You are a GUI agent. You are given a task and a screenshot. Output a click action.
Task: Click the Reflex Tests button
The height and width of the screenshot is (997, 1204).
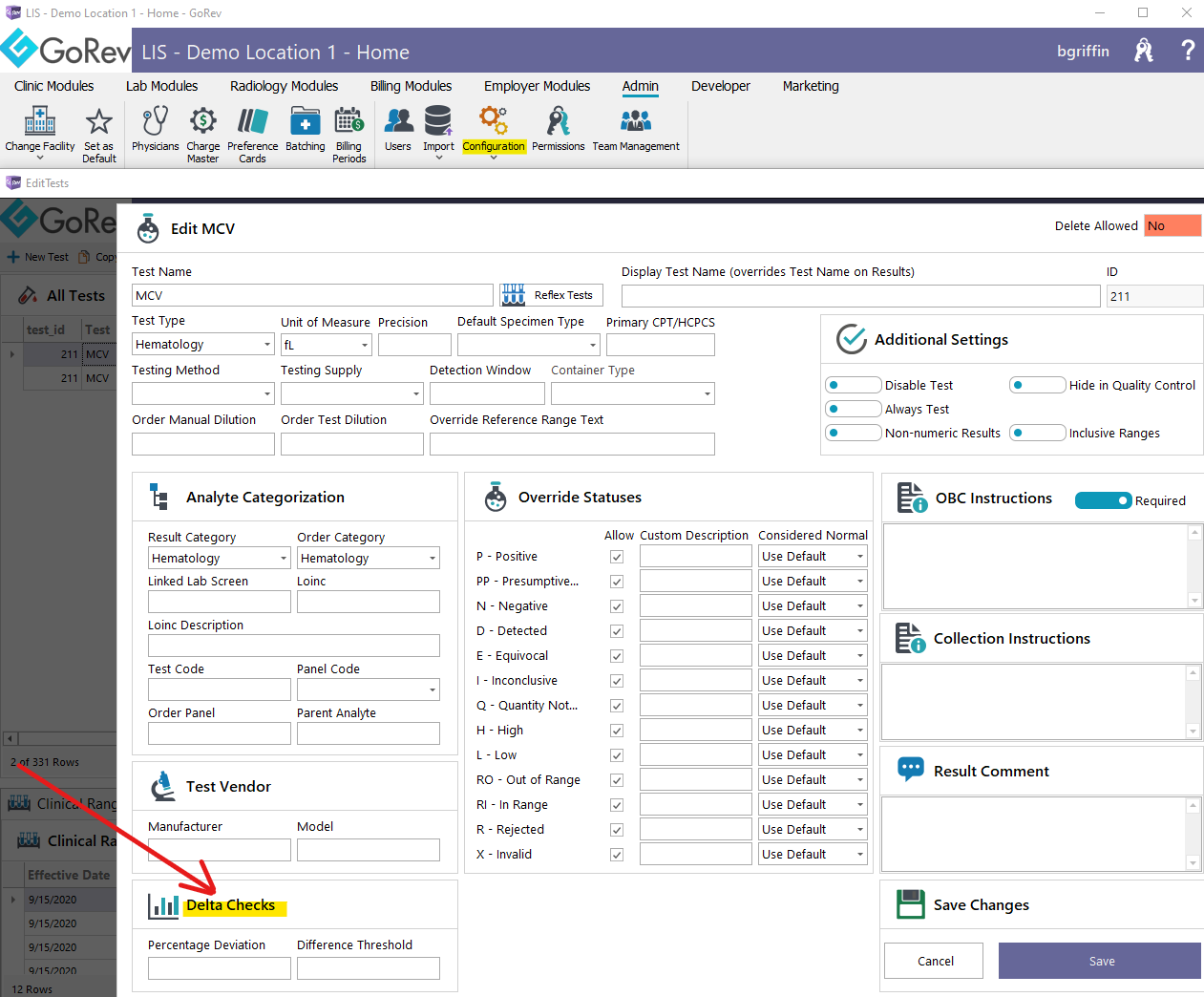[x=550, y=295]
